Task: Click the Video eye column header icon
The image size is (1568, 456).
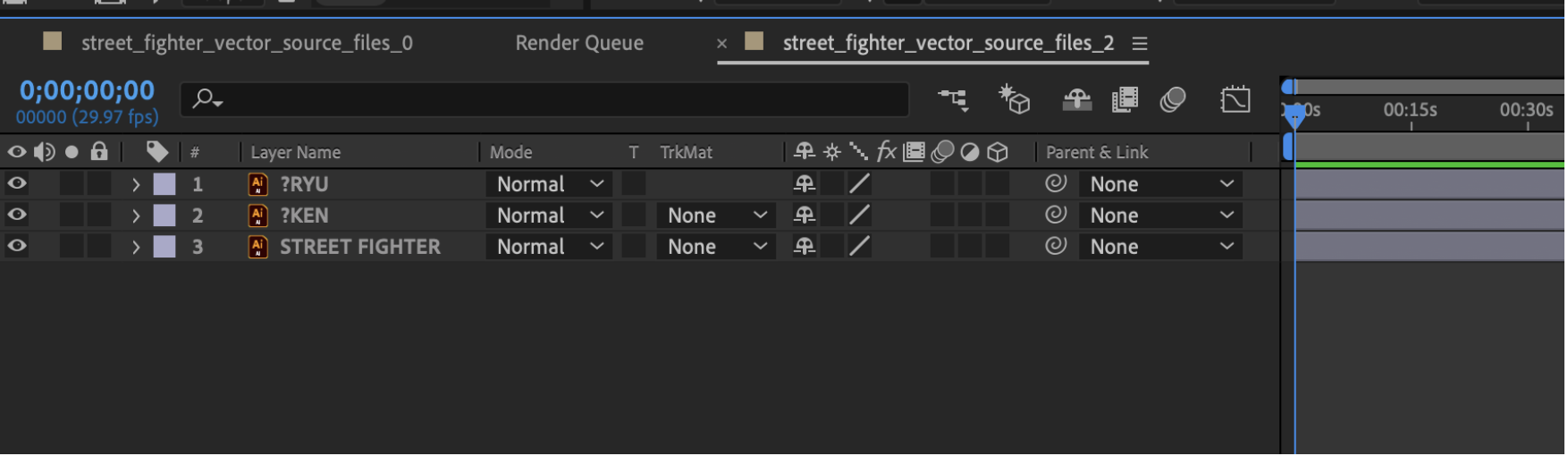Action: click(x=17, y=152)
